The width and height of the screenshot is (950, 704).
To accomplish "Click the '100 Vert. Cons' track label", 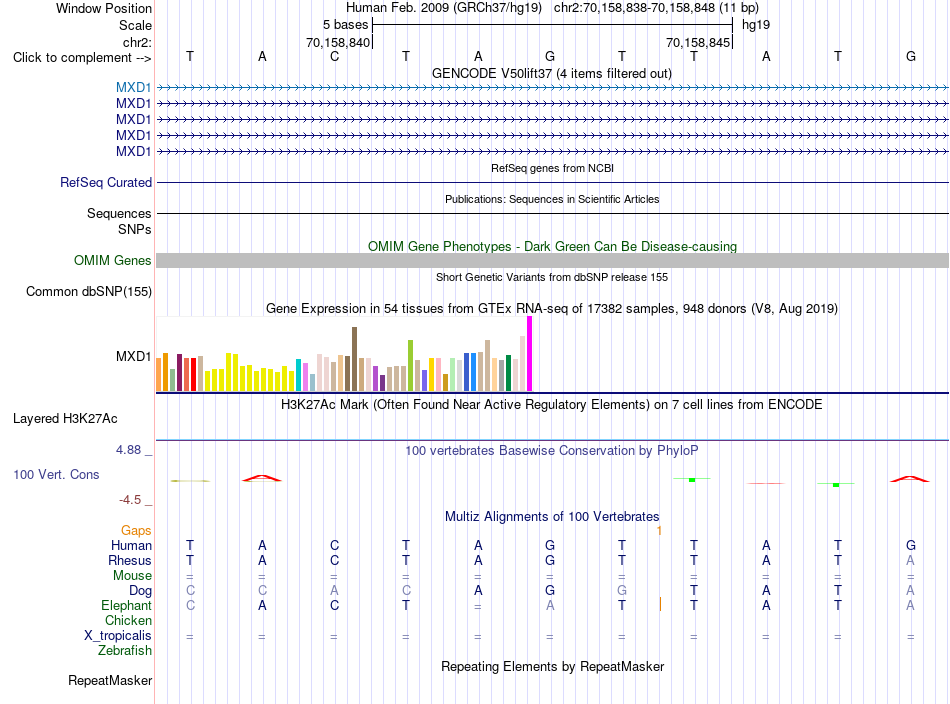I will [x=56, y=474].
